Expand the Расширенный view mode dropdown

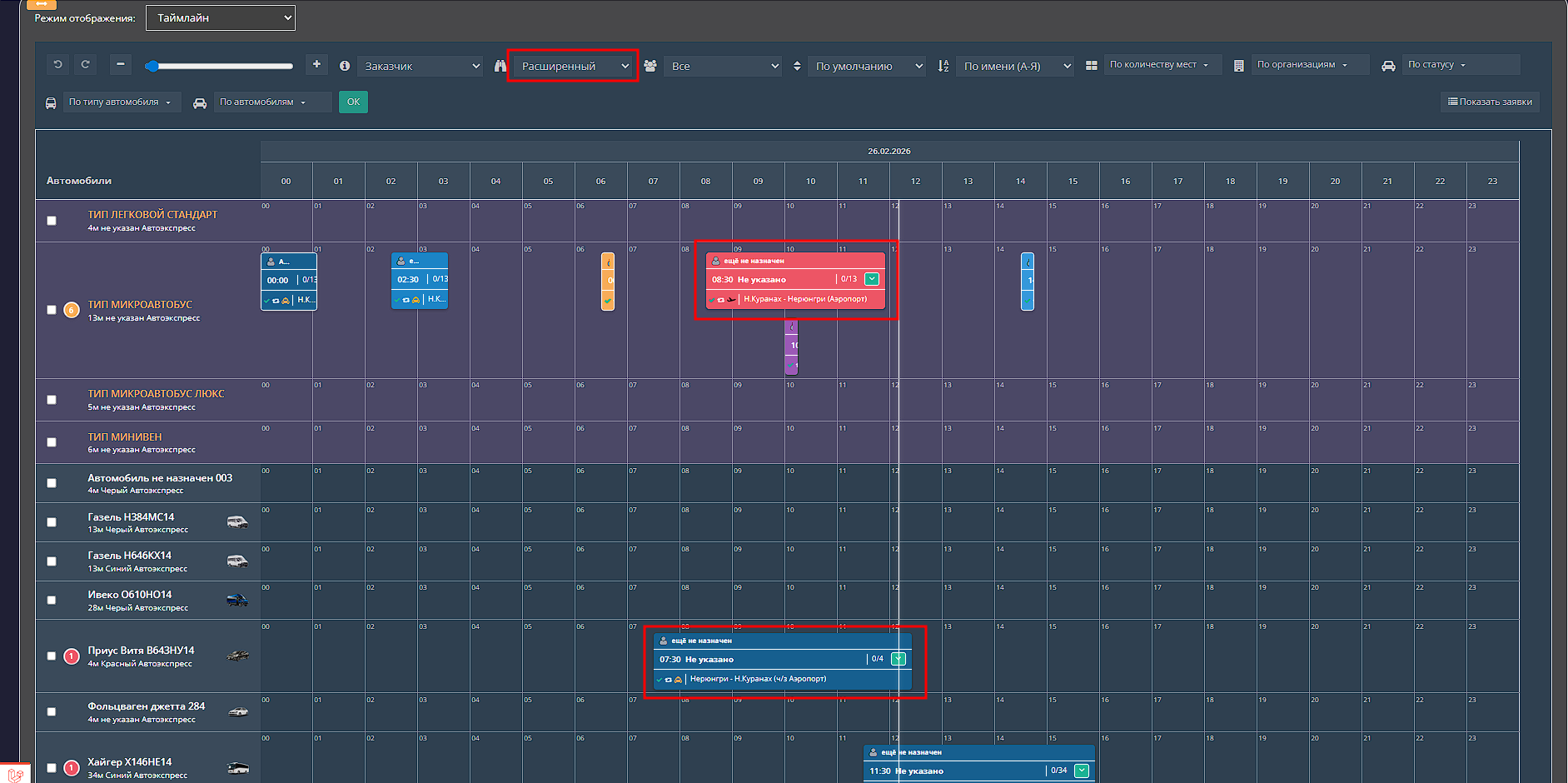[x=573, y=66]
